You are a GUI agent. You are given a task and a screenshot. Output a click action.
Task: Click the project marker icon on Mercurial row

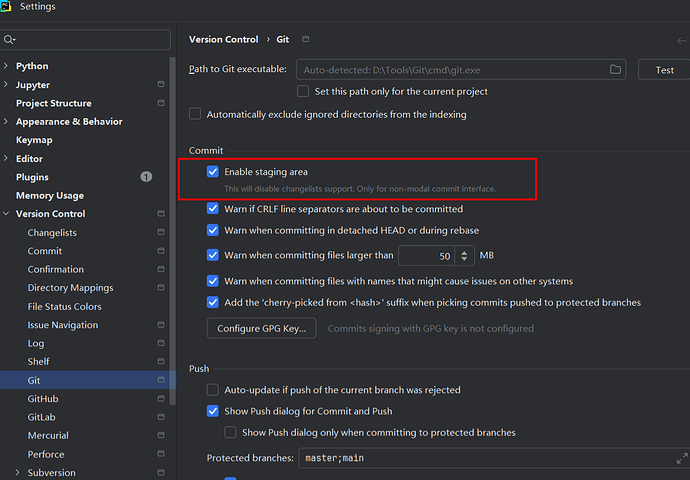161,435
